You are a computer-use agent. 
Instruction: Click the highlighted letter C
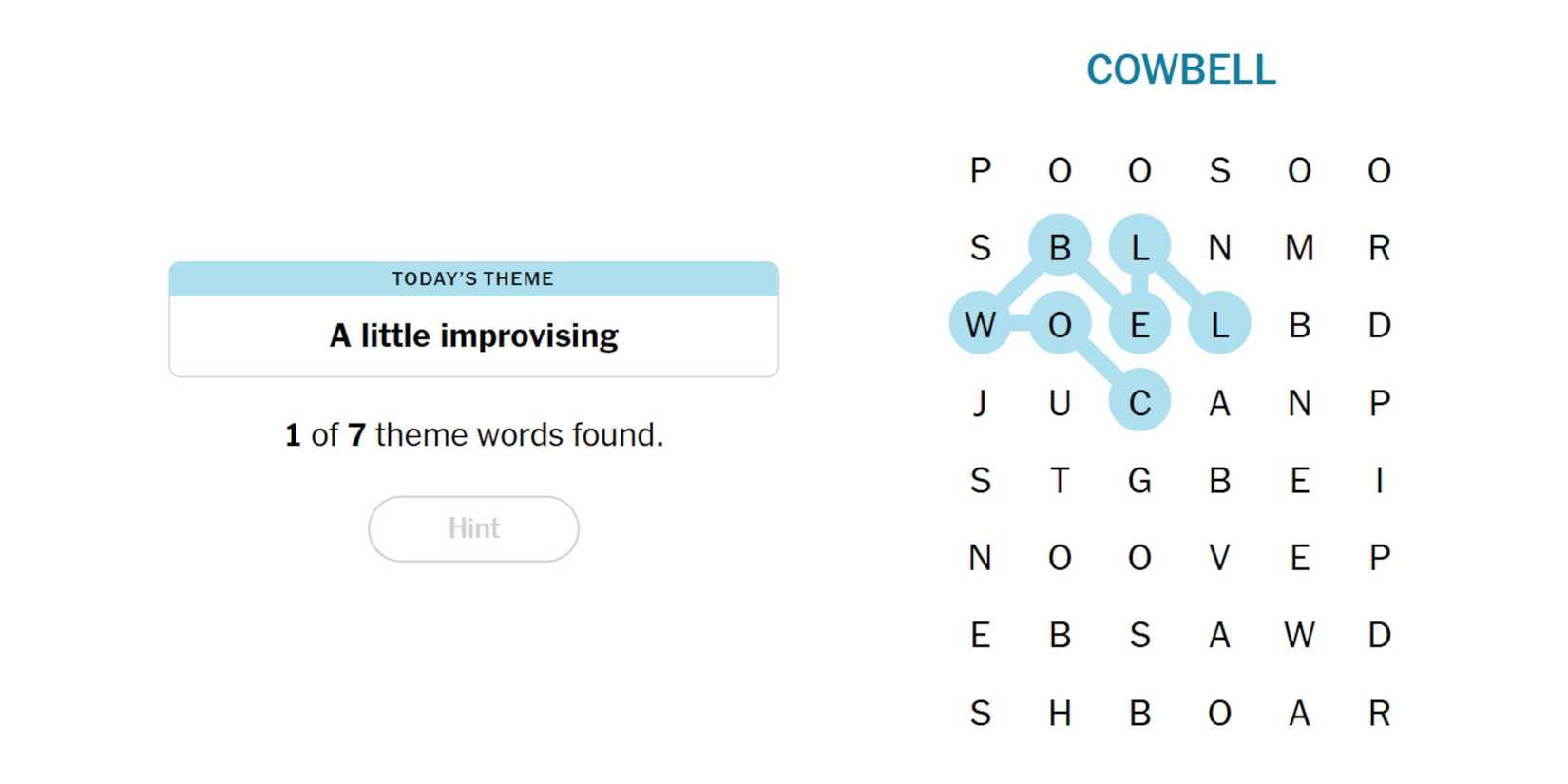1139,403
